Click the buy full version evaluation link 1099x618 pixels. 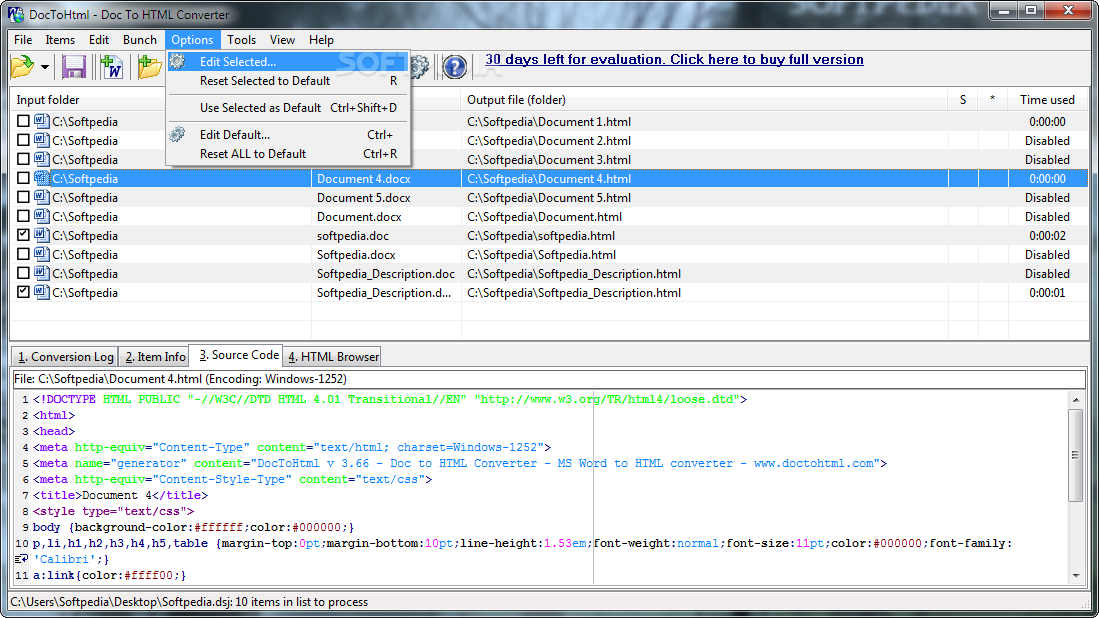(x=674, y=60)
